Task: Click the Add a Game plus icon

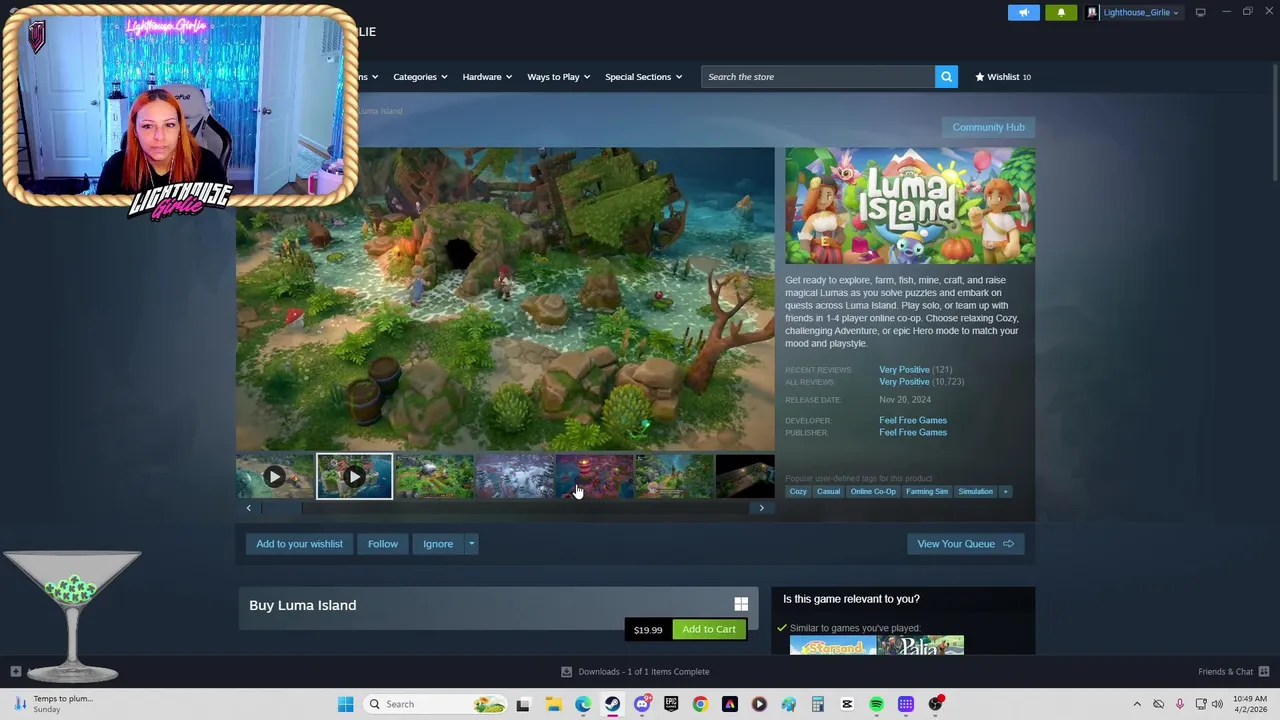Action: click(x=15, y=671)
